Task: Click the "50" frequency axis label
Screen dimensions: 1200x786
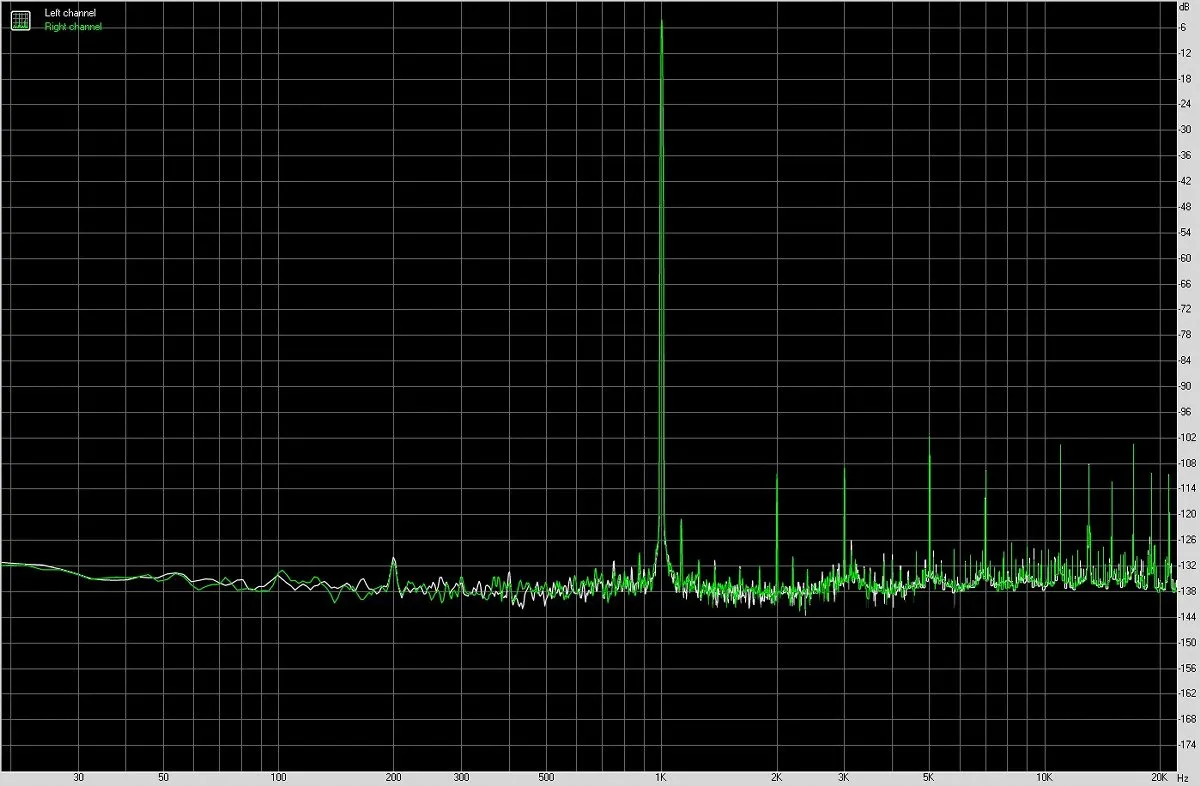Action: (x=163, y=777)
